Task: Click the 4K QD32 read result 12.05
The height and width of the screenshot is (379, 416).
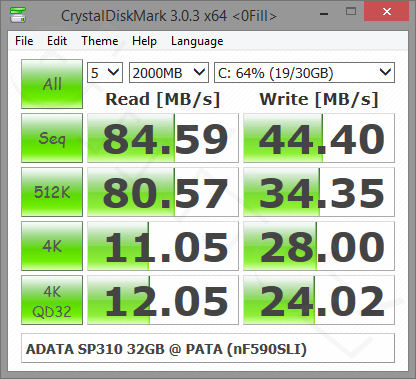Action: coord(163,300)
